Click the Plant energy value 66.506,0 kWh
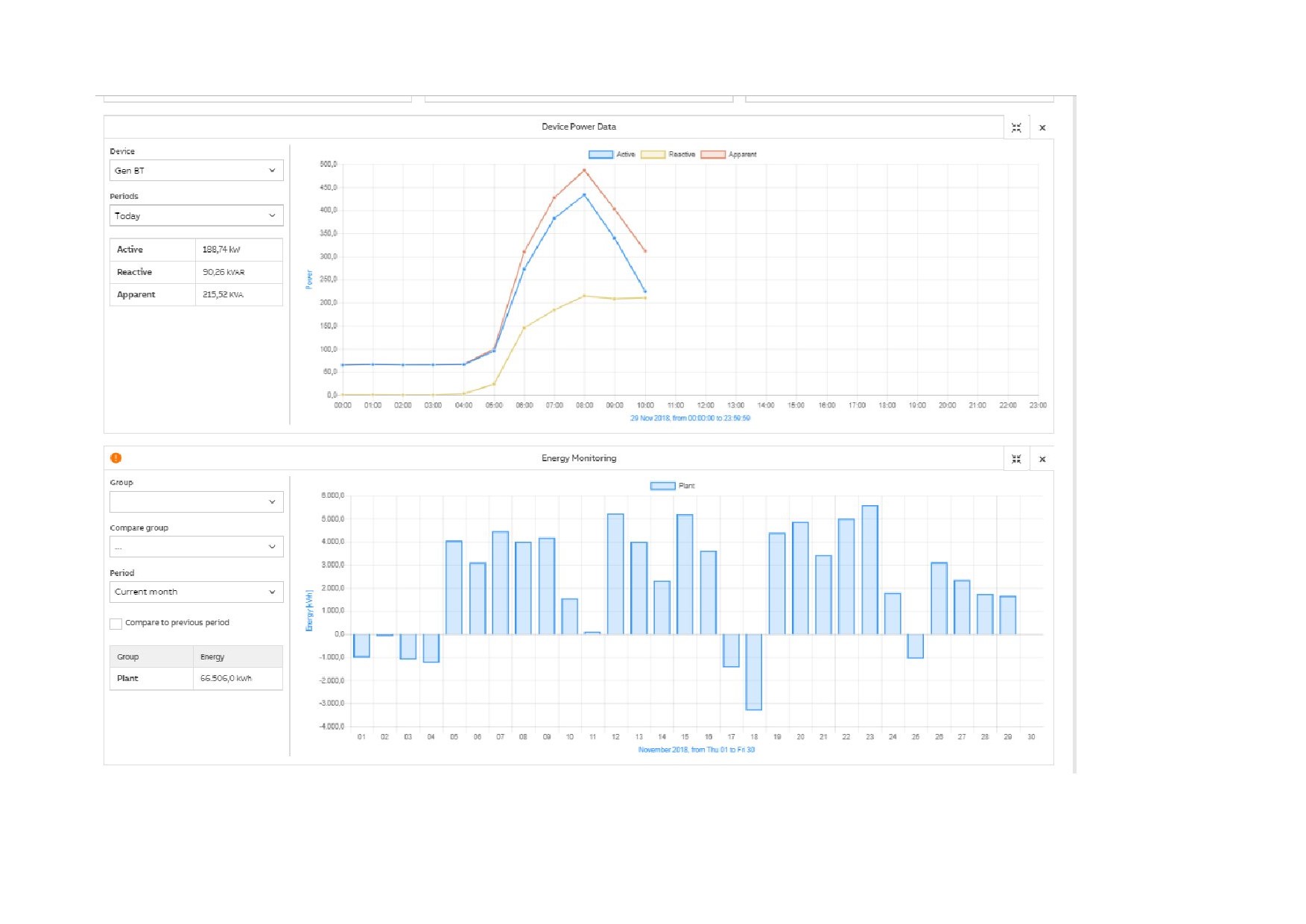The image size is (1306, 924). (x=226, y=678)
